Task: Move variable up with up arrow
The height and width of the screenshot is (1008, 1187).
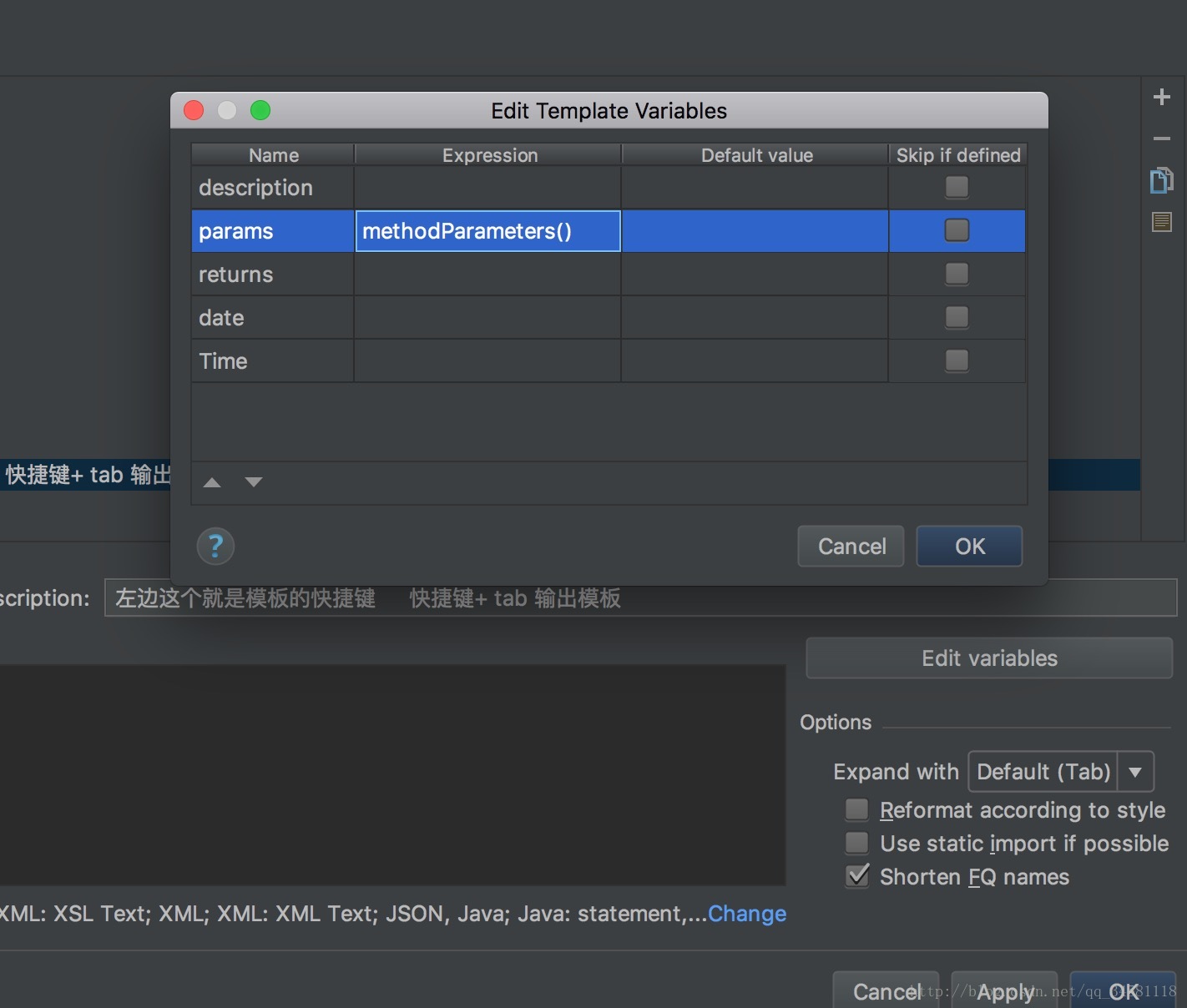Action: pyautogui.click(x=212, y=482)
